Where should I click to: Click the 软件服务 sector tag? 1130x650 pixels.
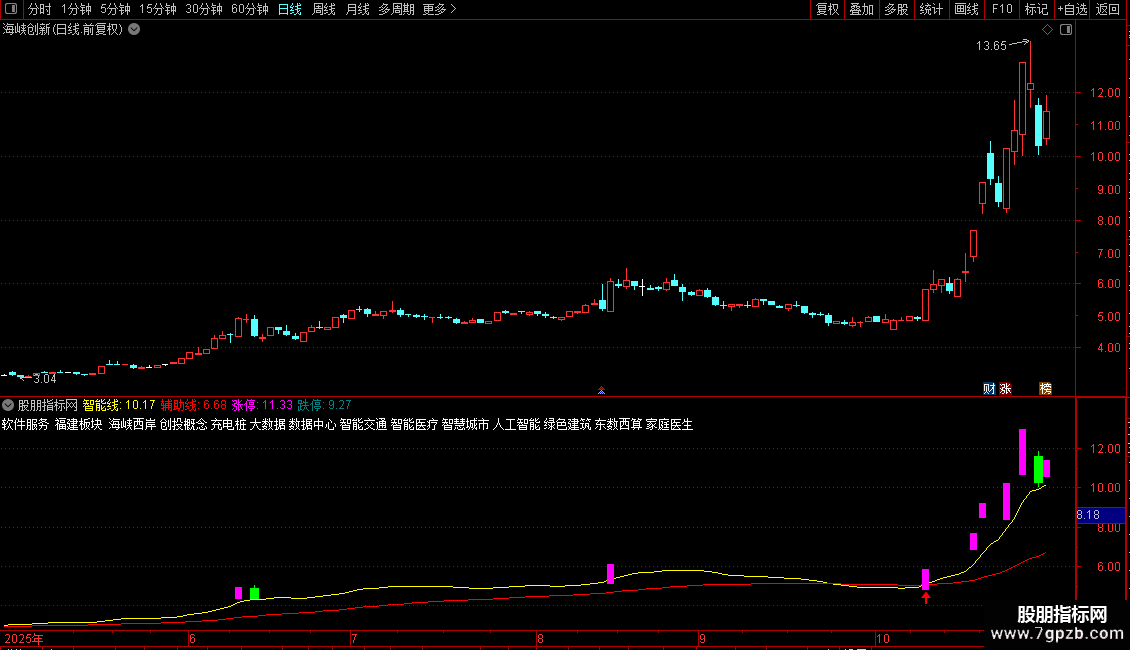click(x=25, y=424)
